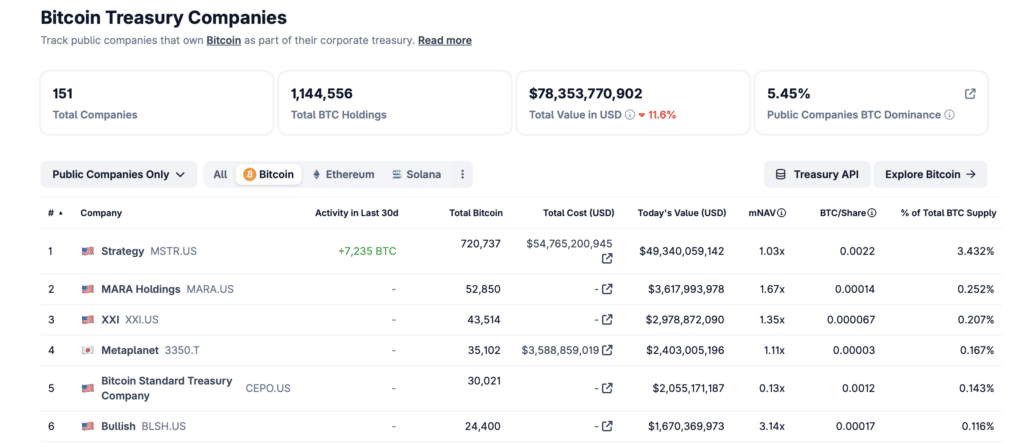Click the flag beside Bitcoin Standard Treasury Company
1024x443 pixels.
tap(88, 388)
